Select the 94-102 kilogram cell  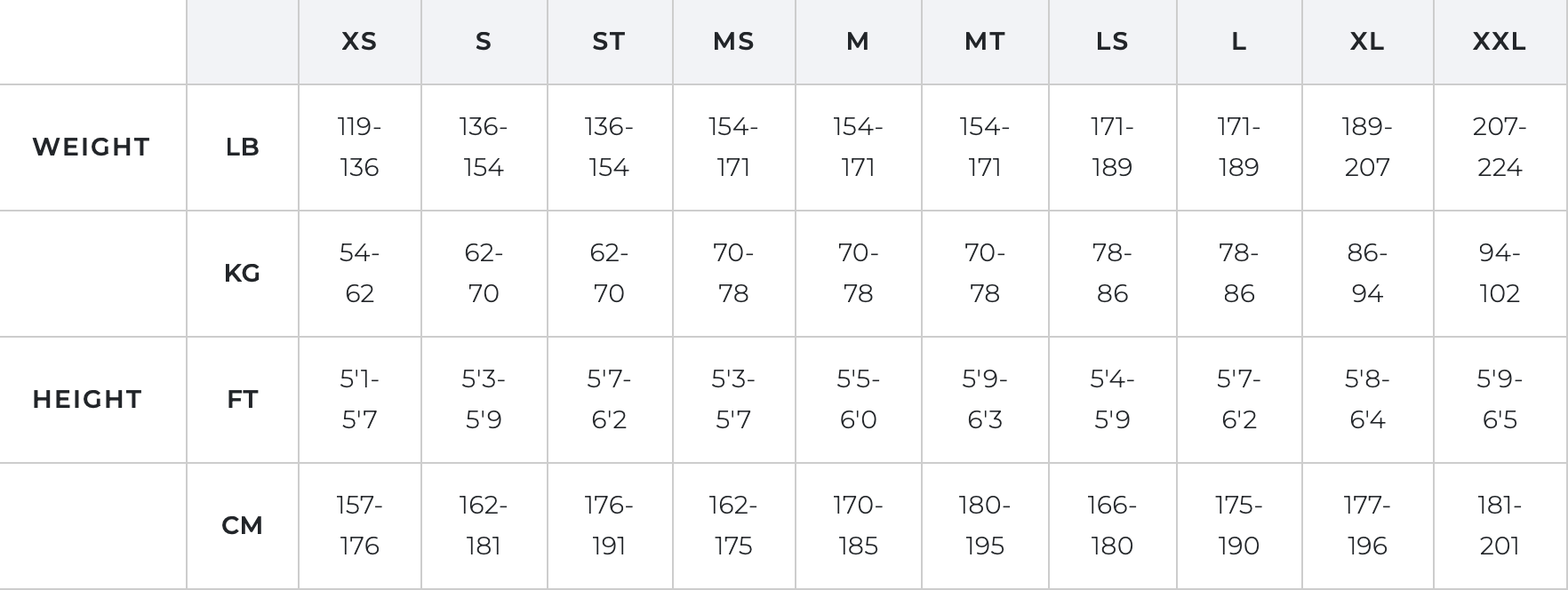point(1499,274)
